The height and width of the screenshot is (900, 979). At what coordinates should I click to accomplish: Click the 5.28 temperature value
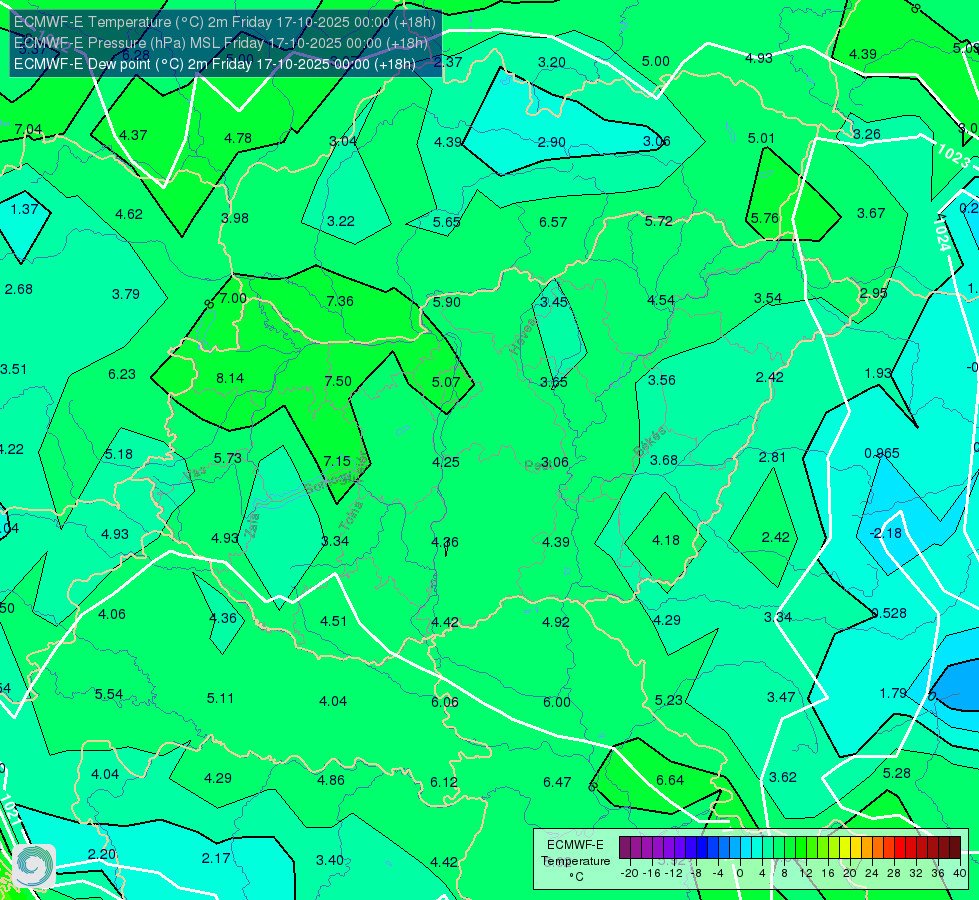pyautogui.click(x=897, y=773)
